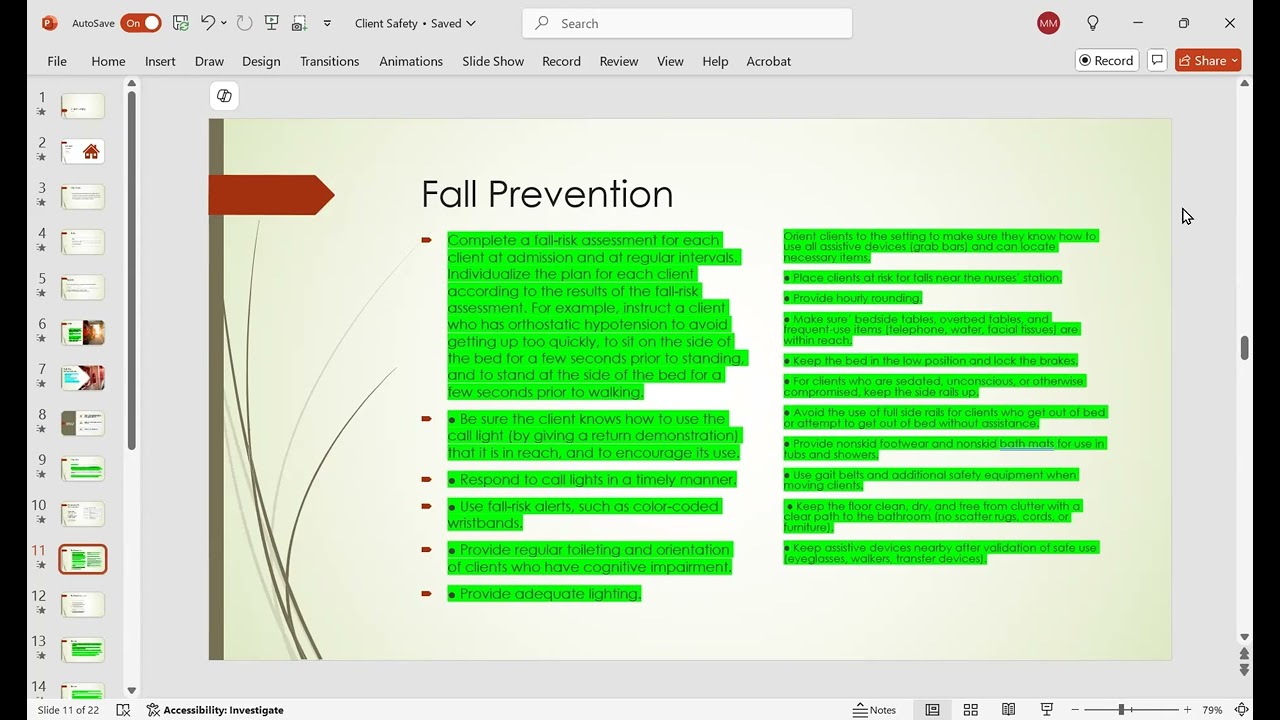Select slide 6 thumbnail
This screenshot has height=720, width=1280.
(x=83, y=333)
